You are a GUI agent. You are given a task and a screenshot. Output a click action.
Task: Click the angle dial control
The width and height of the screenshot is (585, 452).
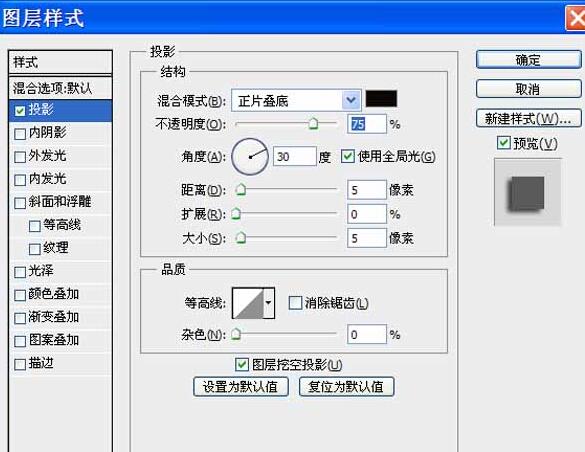(250, 157)
